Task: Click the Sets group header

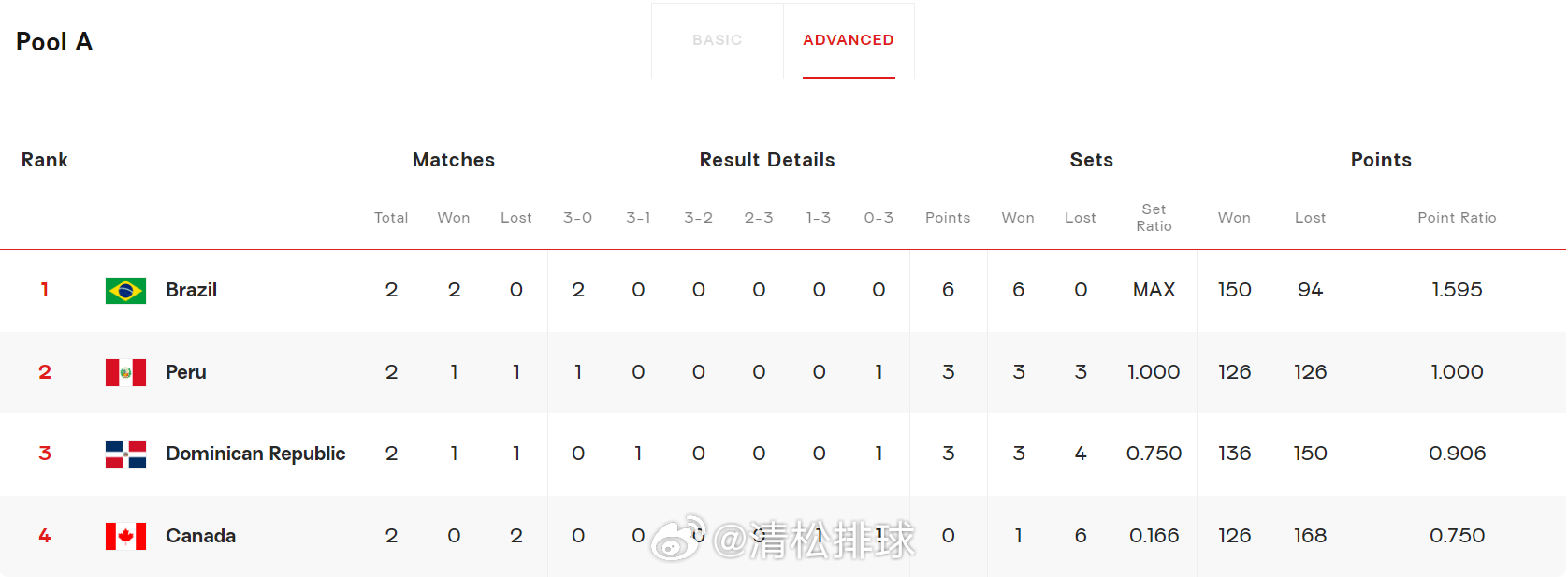Action: (x=1092, y=160)
